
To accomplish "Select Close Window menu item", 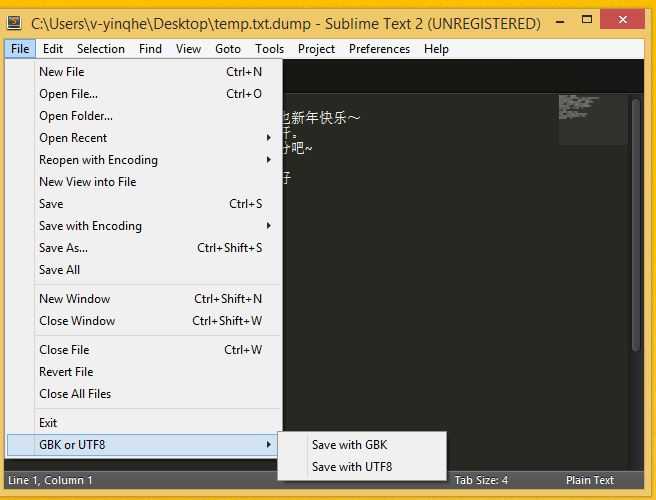I will coord(144,321).
